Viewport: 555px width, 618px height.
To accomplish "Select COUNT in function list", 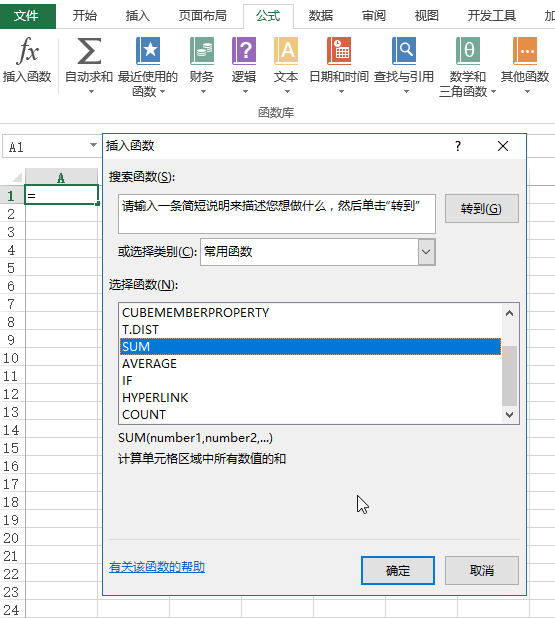I will tap(310, 414).
